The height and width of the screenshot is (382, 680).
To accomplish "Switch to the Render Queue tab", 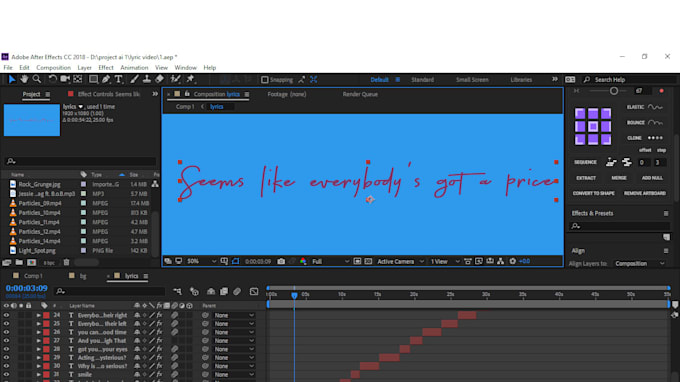I will [360, 94].
